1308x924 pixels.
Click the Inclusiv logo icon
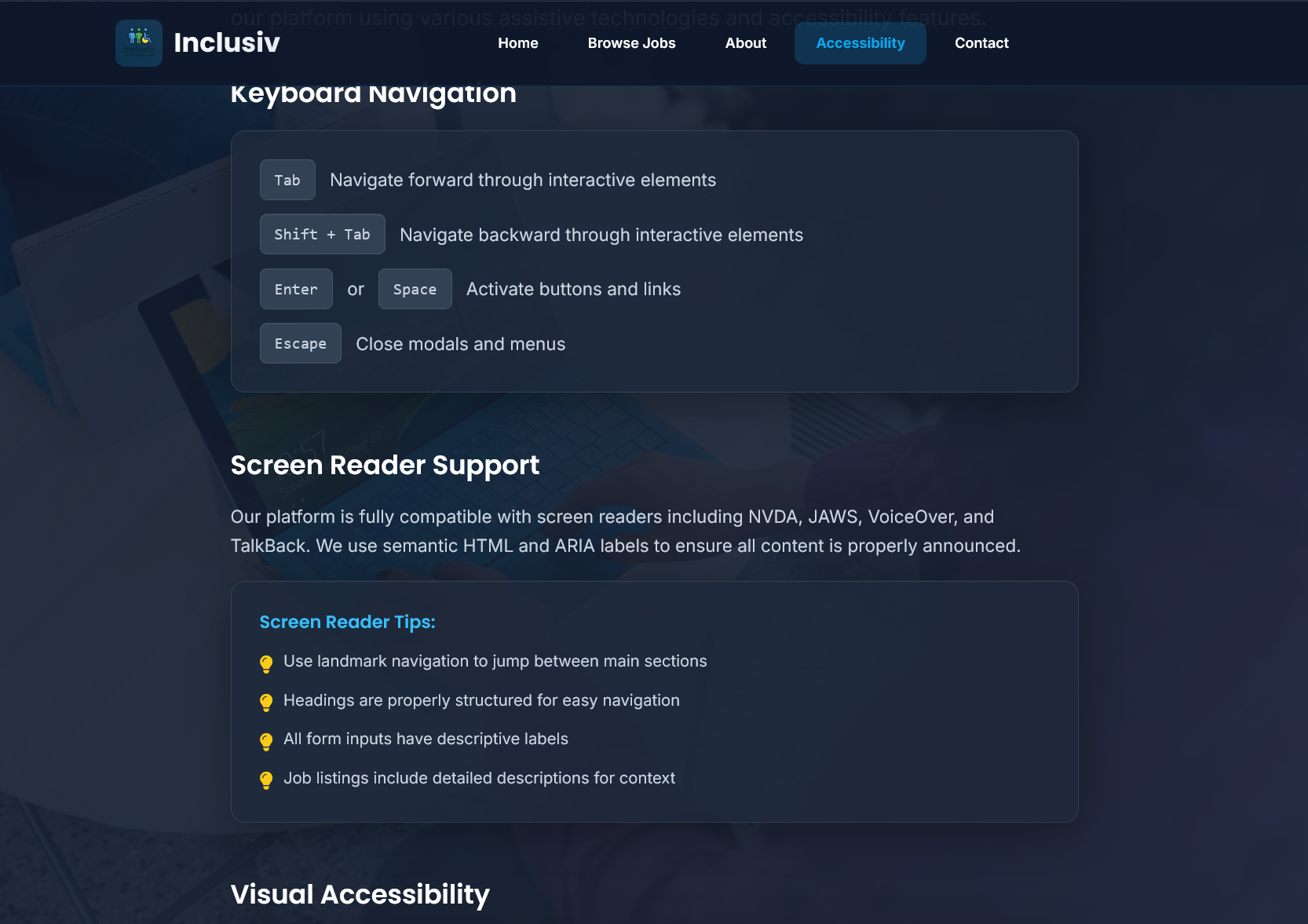click(139, 43)
